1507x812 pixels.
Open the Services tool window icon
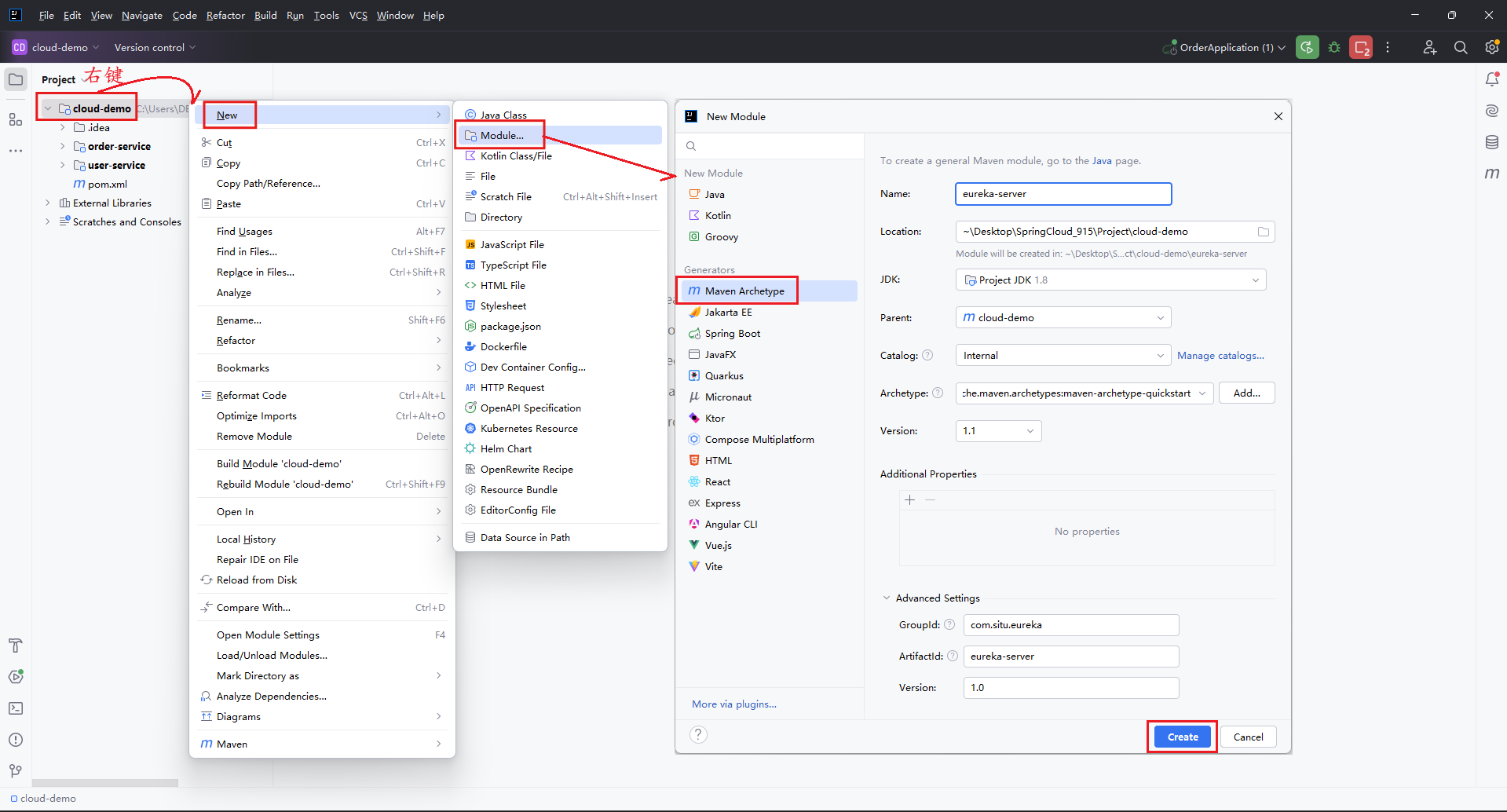coord(16,677)
